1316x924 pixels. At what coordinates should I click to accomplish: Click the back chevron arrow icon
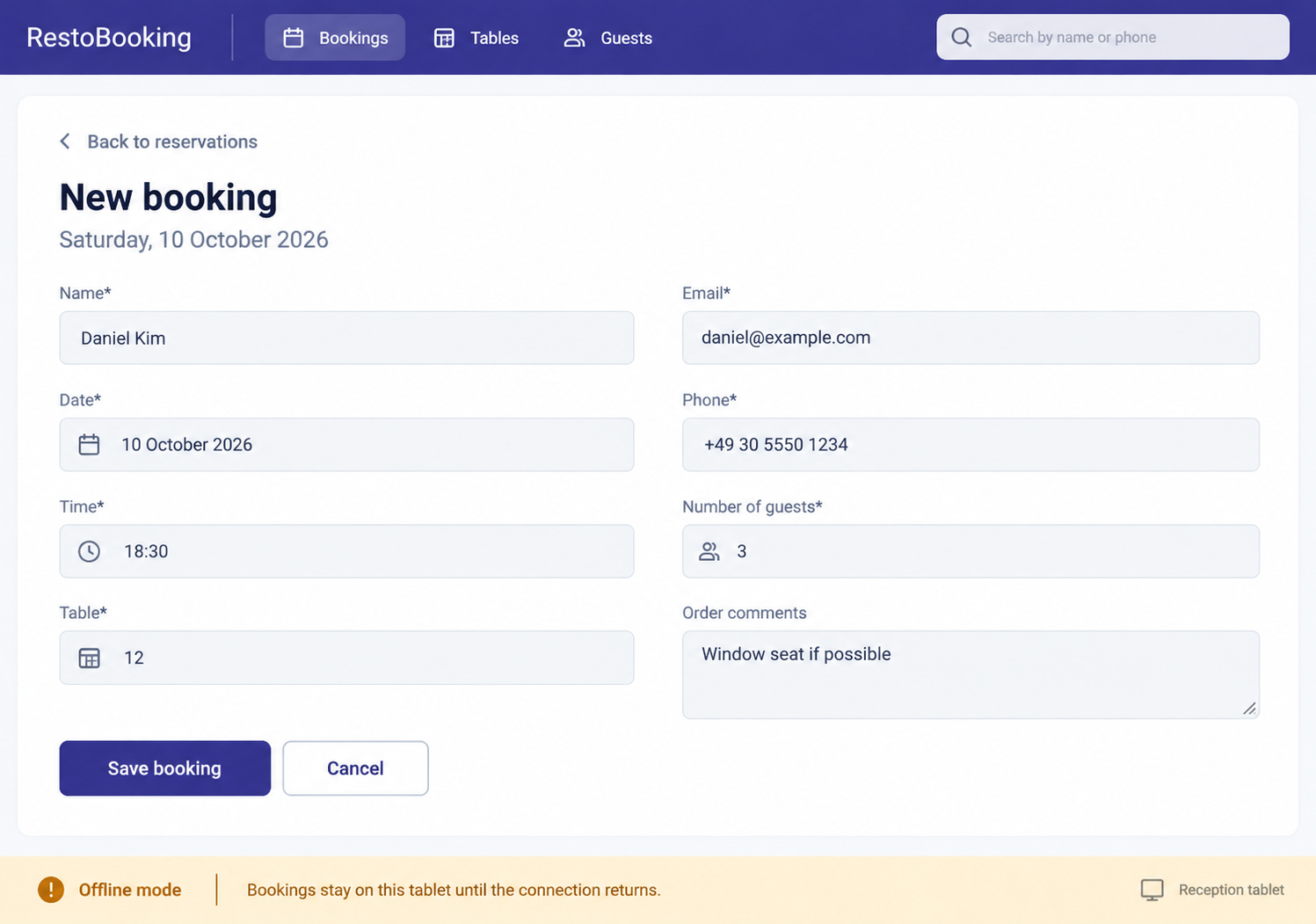pos(65,142)
